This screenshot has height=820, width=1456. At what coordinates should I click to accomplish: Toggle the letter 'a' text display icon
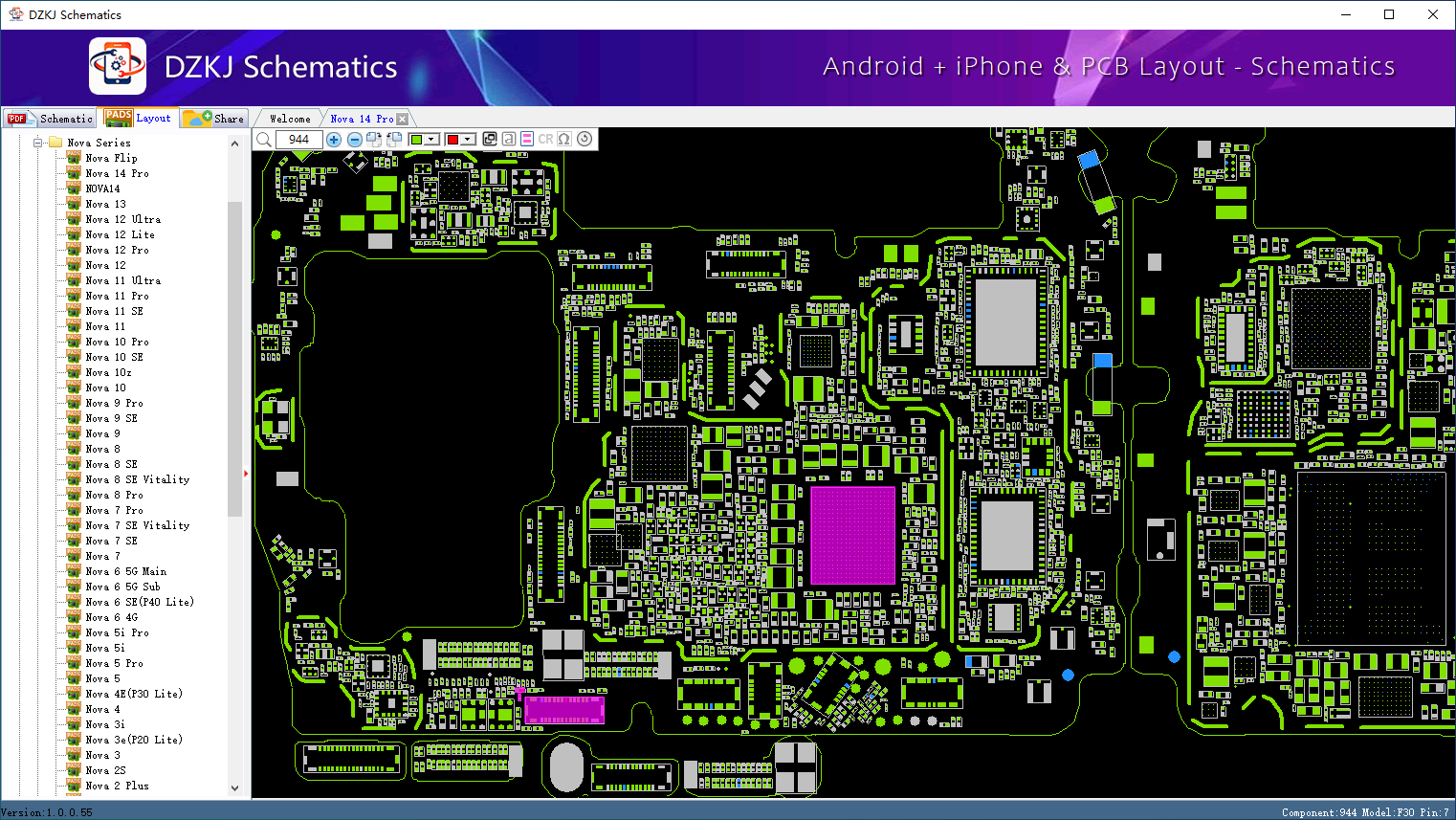pos(509,140)
